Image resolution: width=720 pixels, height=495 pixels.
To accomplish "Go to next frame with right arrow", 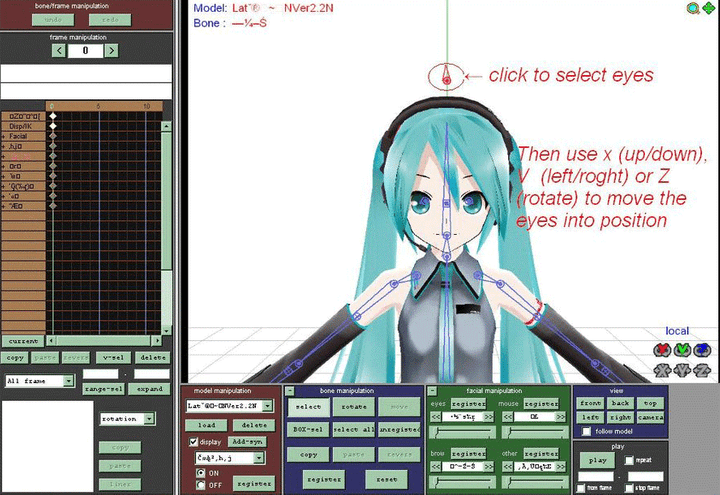I will [x=112, y=51].
